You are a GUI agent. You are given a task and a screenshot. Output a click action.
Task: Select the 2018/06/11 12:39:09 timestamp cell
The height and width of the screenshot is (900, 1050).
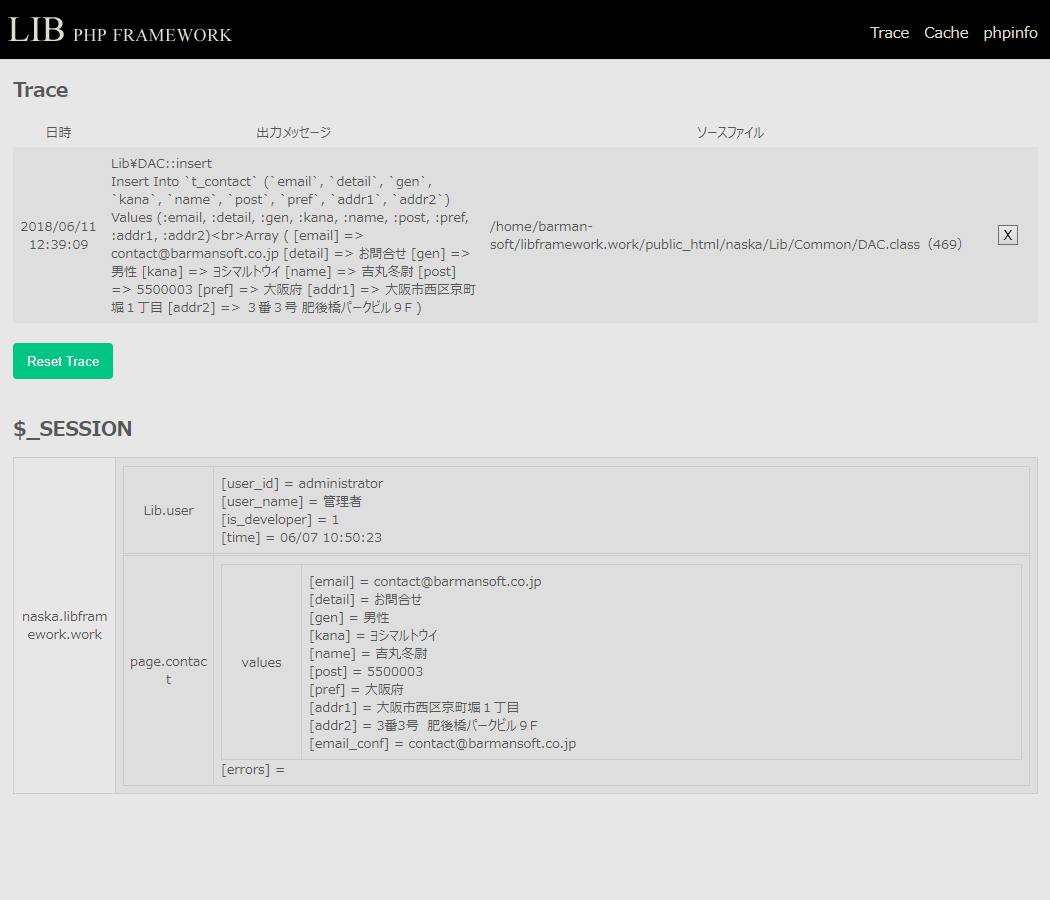[x=59, y=235]
